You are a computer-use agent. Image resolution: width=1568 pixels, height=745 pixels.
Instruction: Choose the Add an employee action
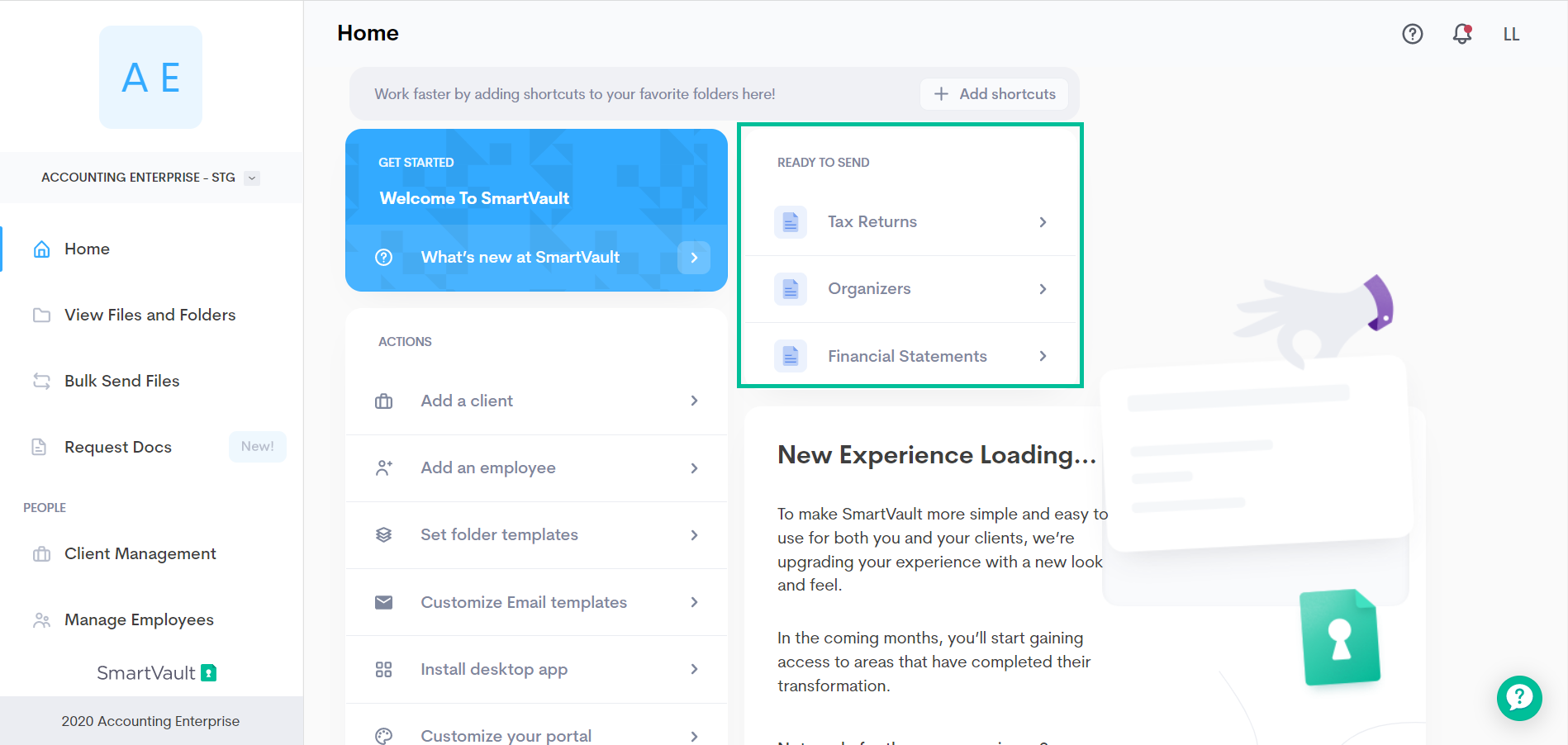click(487, 467)
